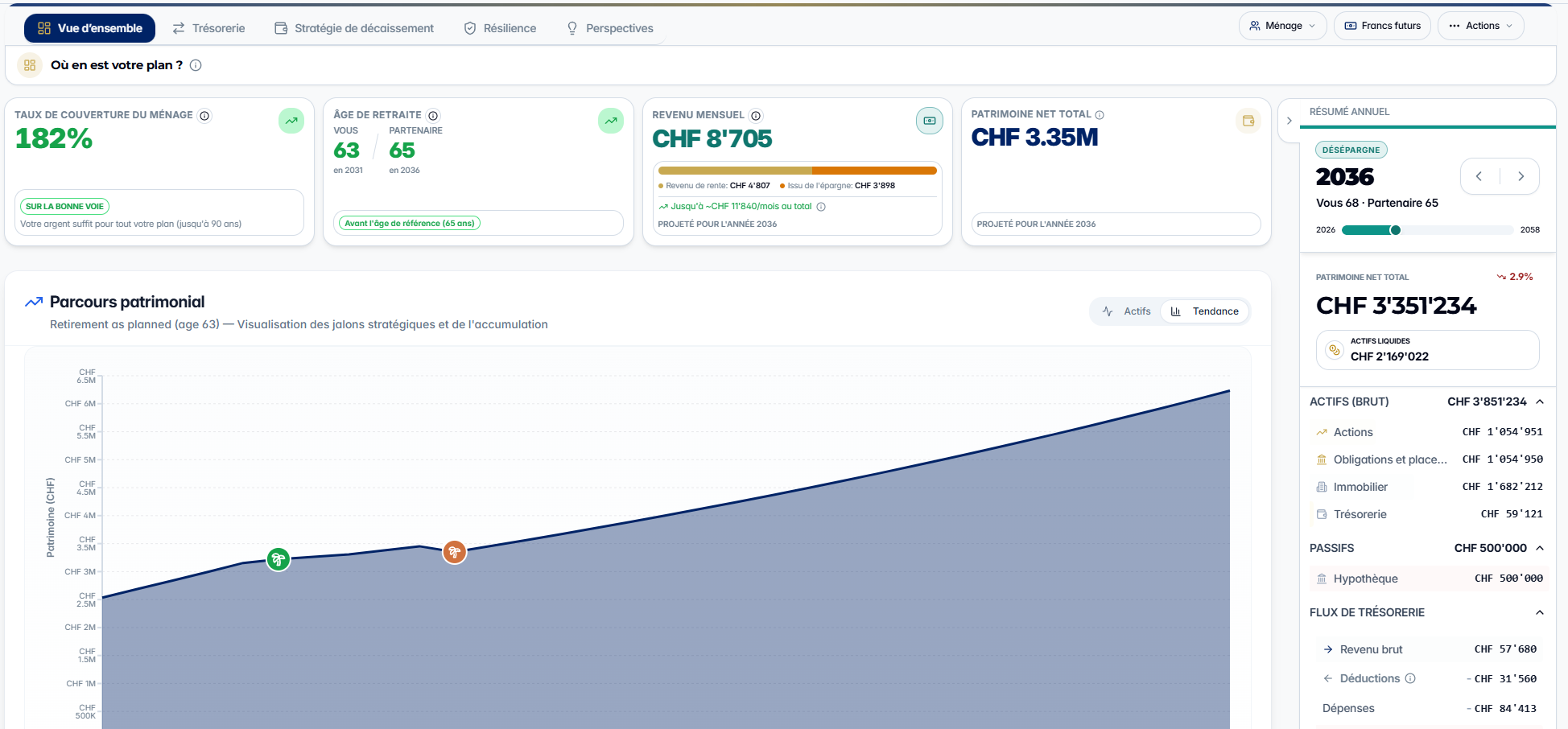
Task: Click the trend icon on the coverage rate card
Action: coord(291,121)
